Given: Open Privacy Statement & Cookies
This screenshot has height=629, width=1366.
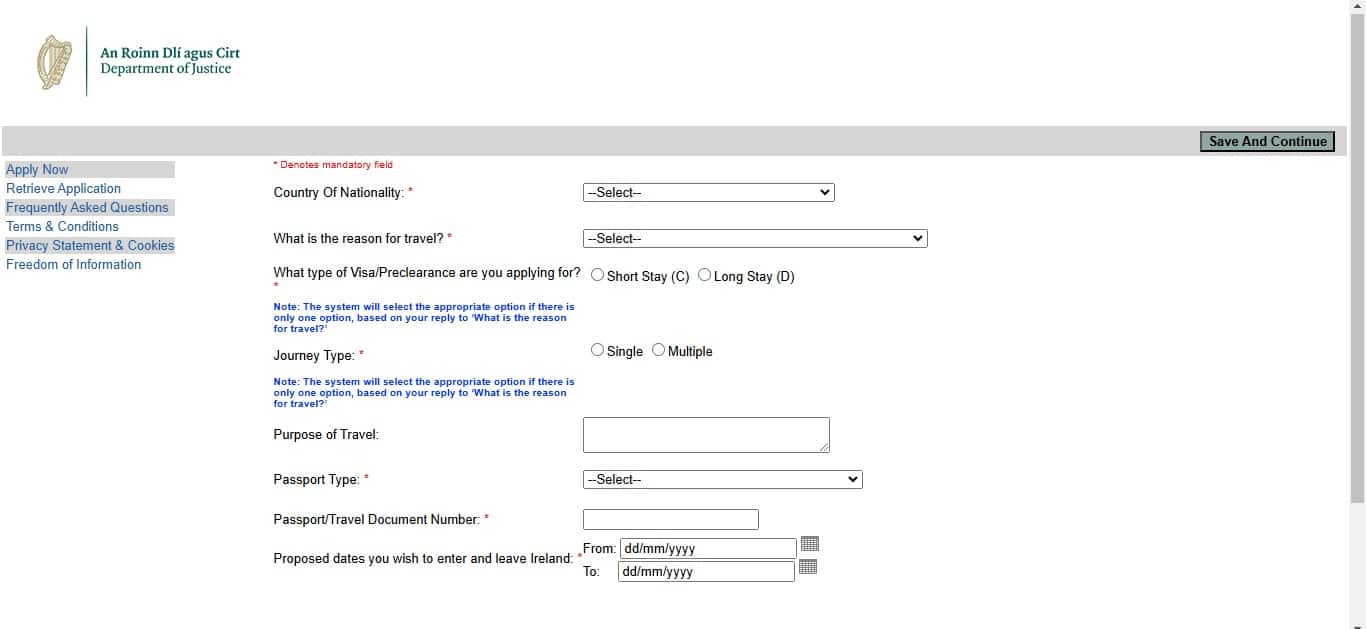Looking at the screenshot, I should pyautogui.click(x=90, y=245).
